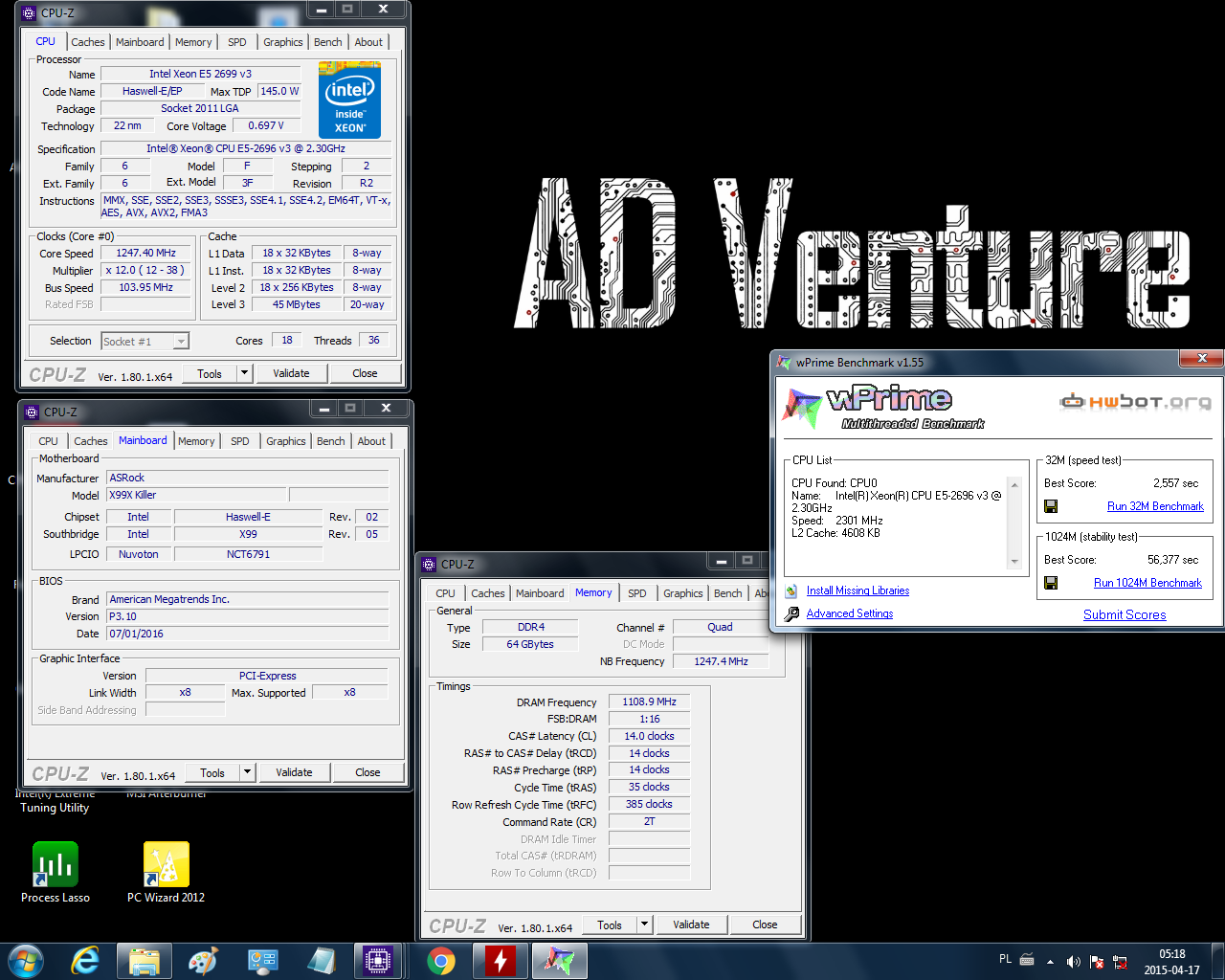Select Mainboard tab in Memory CPU-Z window
Image resolution: width=1225 pixels, height=980 pixels.
(540, 593)
